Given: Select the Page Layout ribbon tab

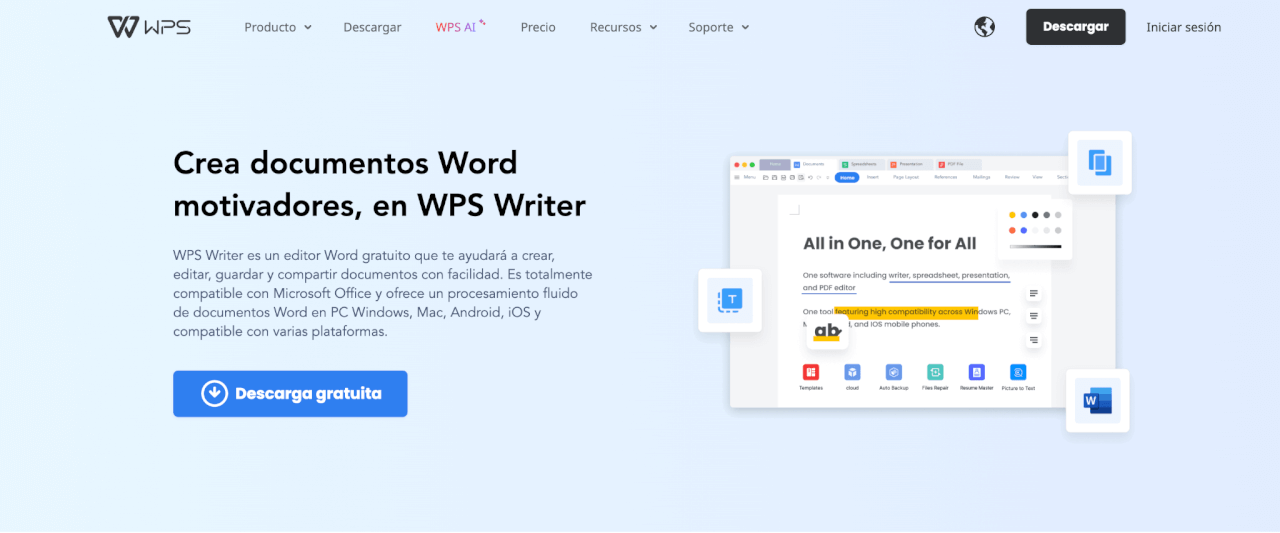Looking at the screenshot, I should (906, 177).
